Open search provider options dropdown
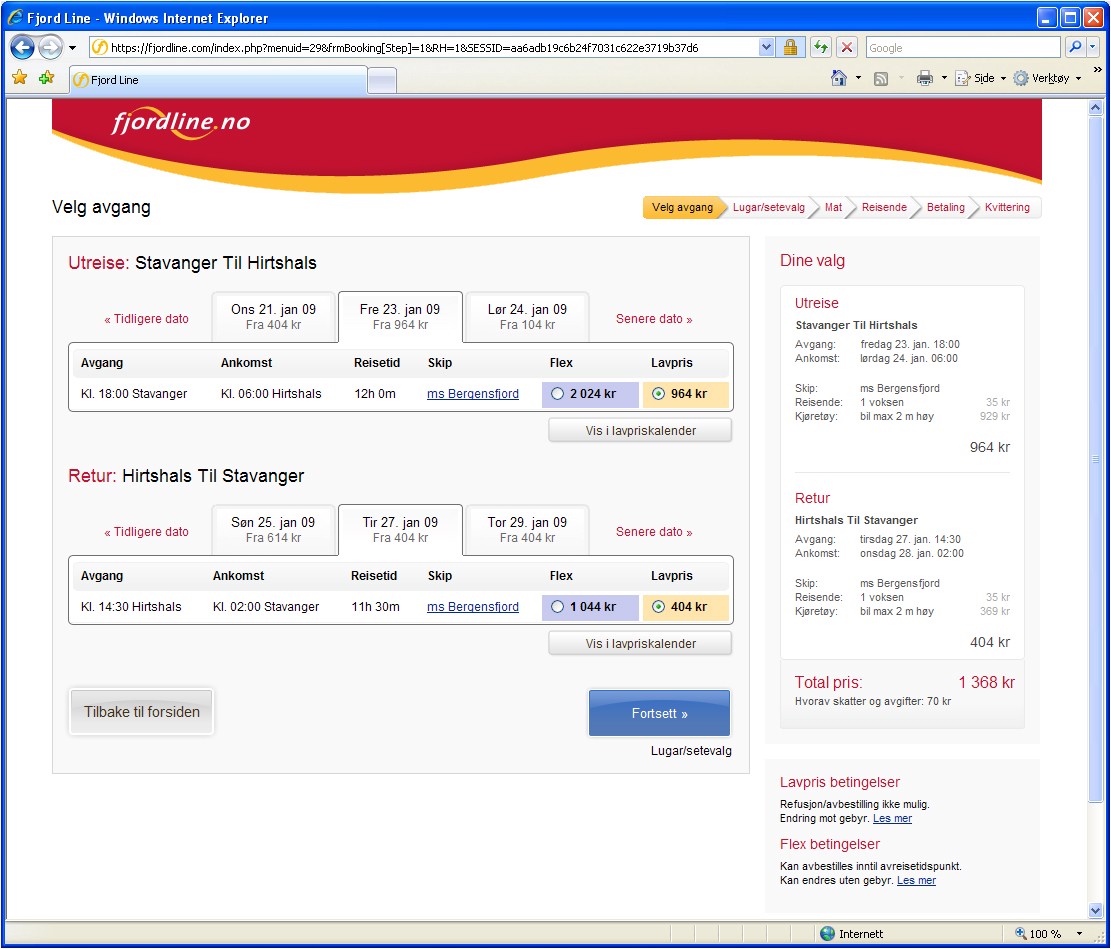Image resolution: width=1111 pixels, height=949 pixels. (x=1093, y=47)
